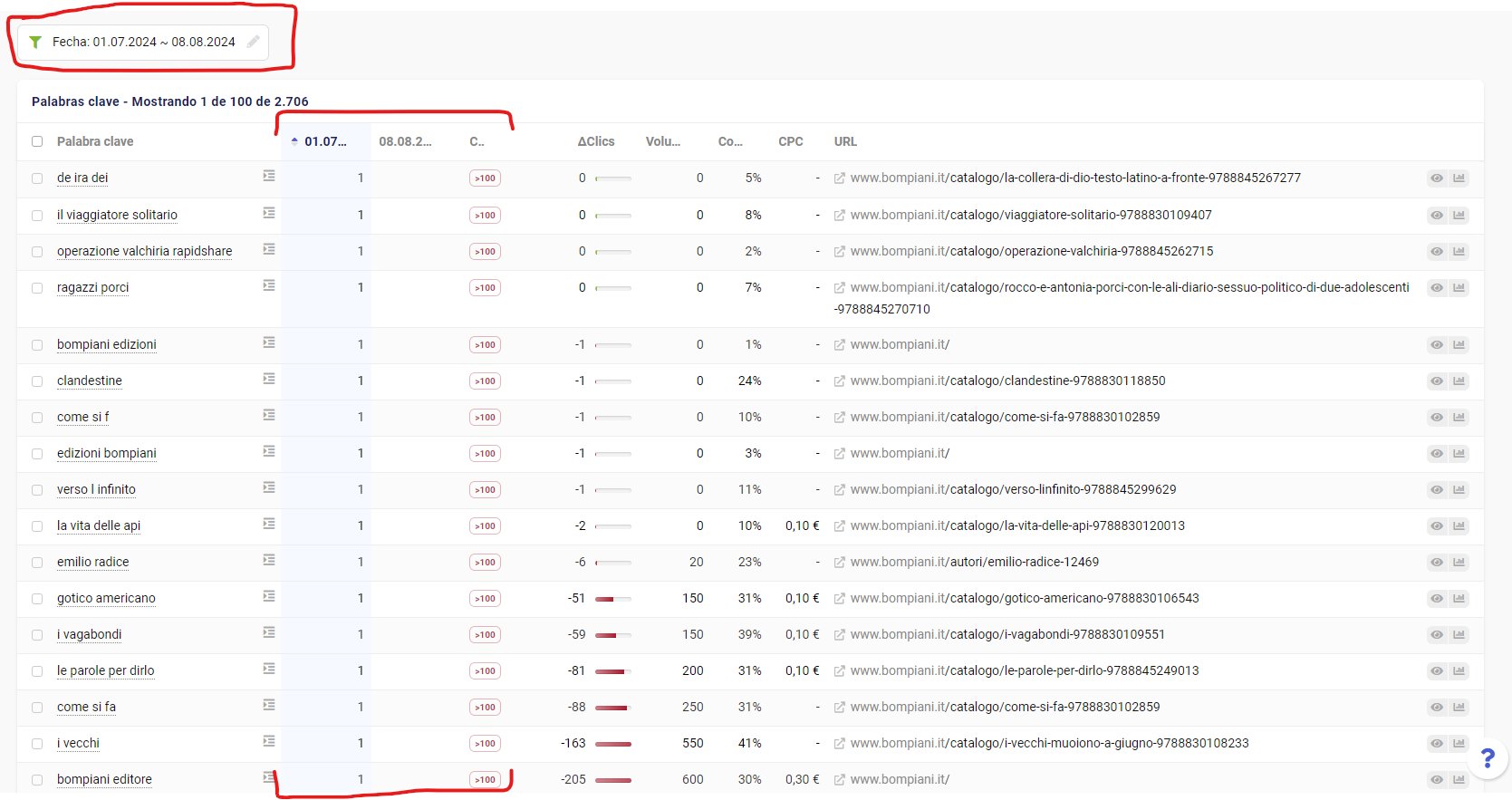
Task: Open external link icon for viaggiatore-solitario URL
Action: pyautogui.click(x=840, y=215)
